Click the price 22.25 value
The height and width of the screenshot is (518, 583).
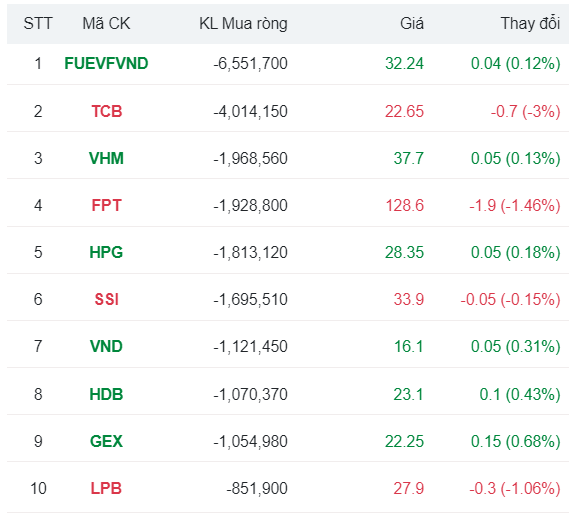[405, 441]
